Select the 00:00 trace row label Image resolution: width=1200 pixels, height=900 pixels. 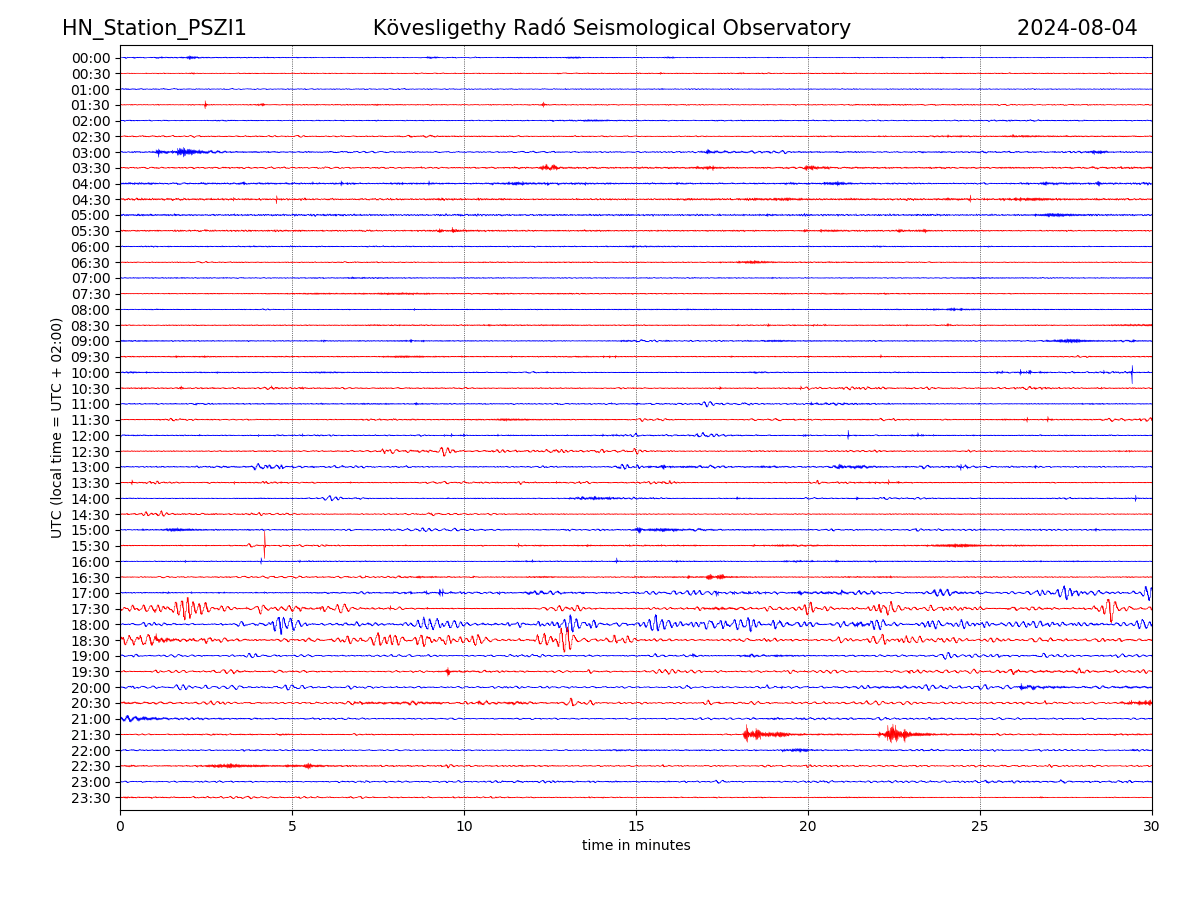91,58
